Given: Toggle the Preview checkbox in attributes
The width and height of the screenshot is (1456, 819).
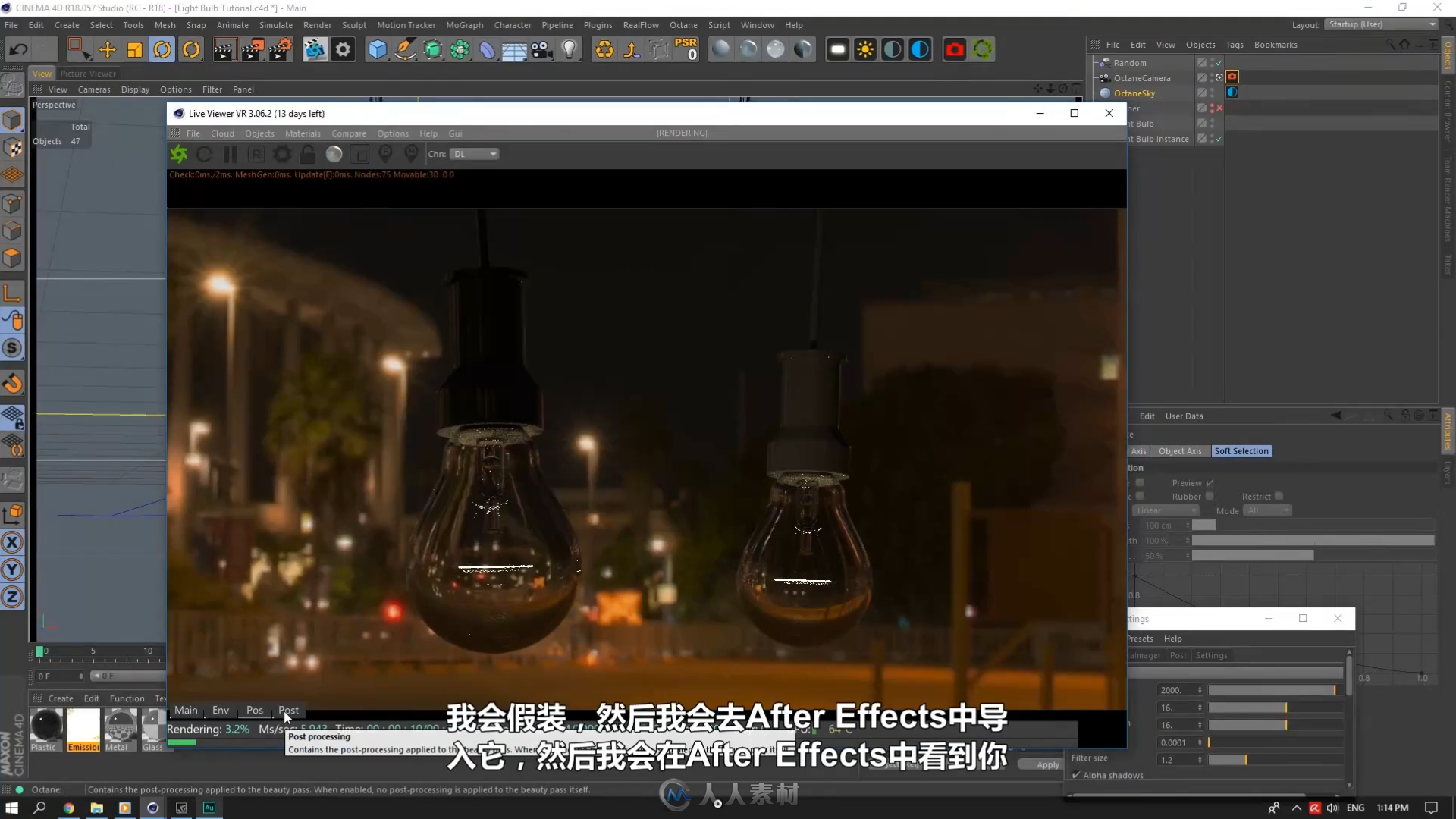Looking at the screenshot, I should (x=1210, y=483).
